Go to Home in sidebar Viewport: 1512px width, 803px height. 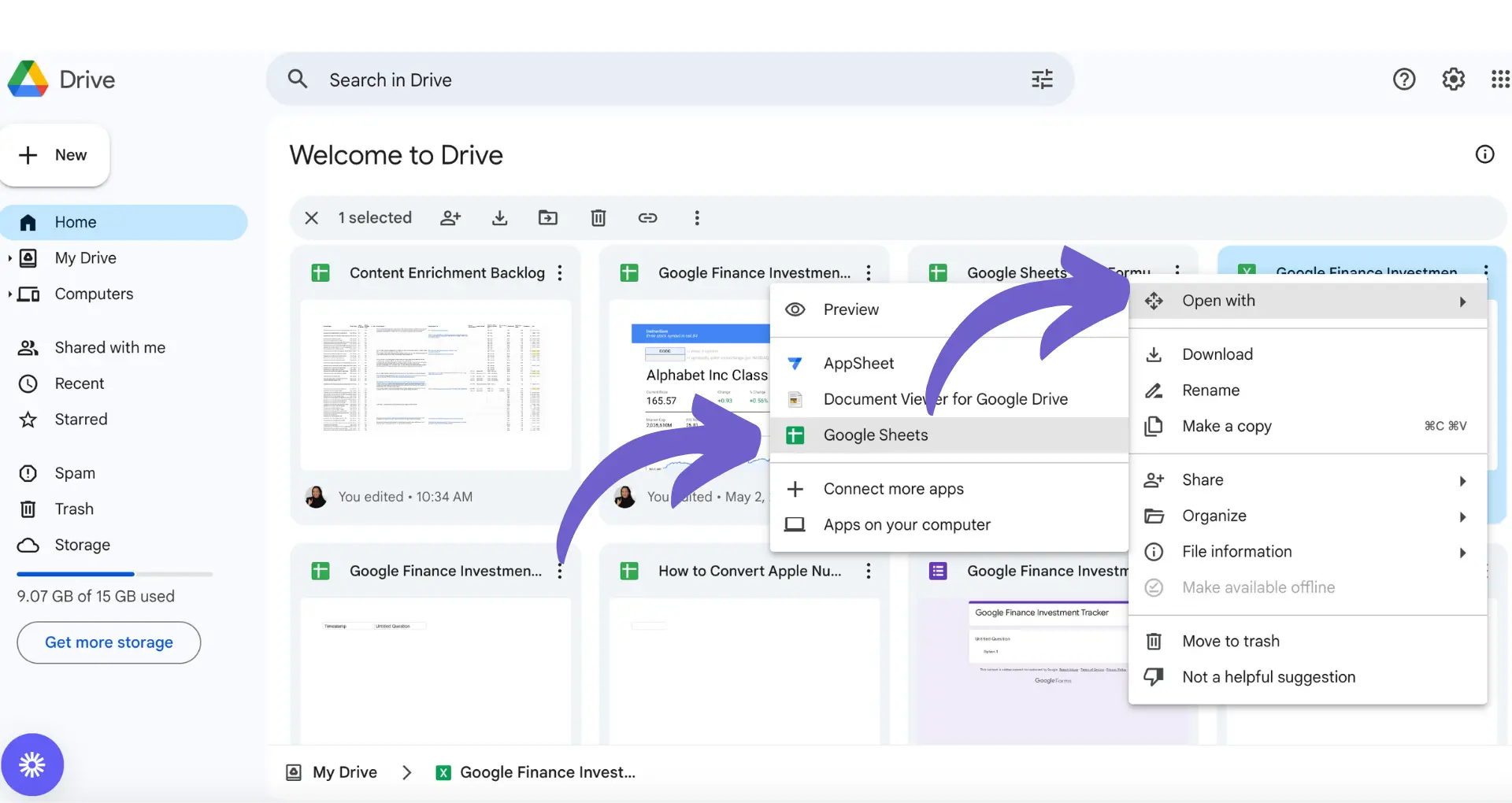point(124,223)
